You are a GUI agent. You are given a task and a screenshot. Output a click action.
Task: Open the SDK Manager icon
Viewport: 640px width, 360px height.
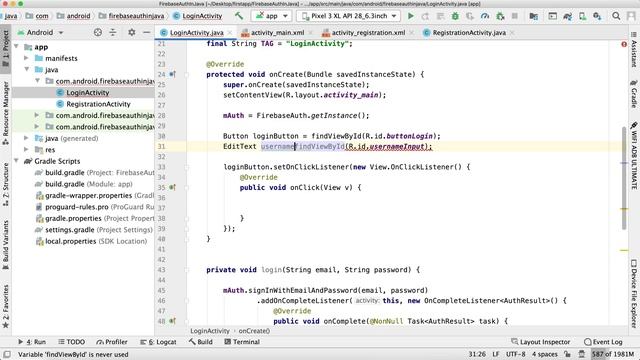[597, 16]
